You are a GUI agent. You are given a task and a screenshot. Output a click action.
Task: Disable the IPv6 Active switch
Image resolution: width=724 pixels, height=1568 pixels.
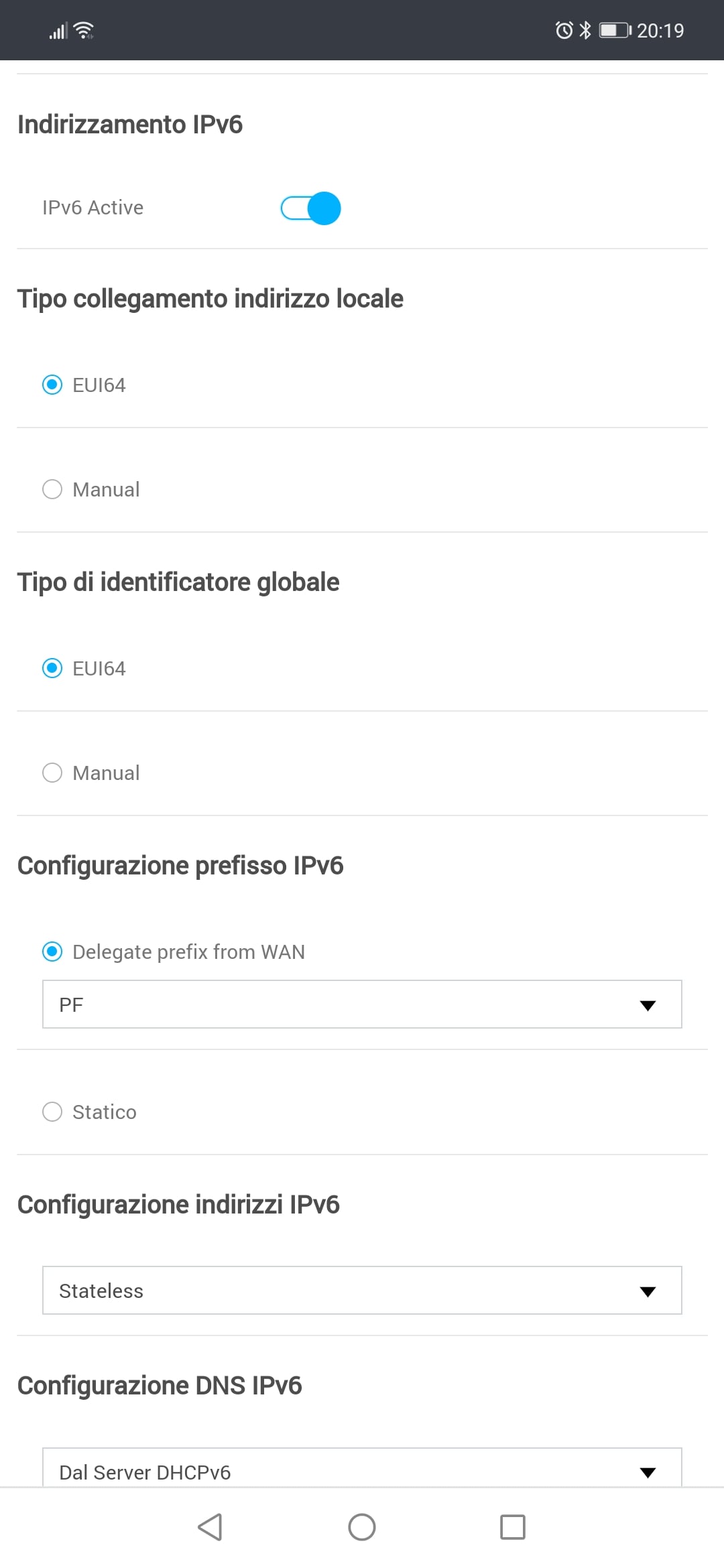[310, 208]
